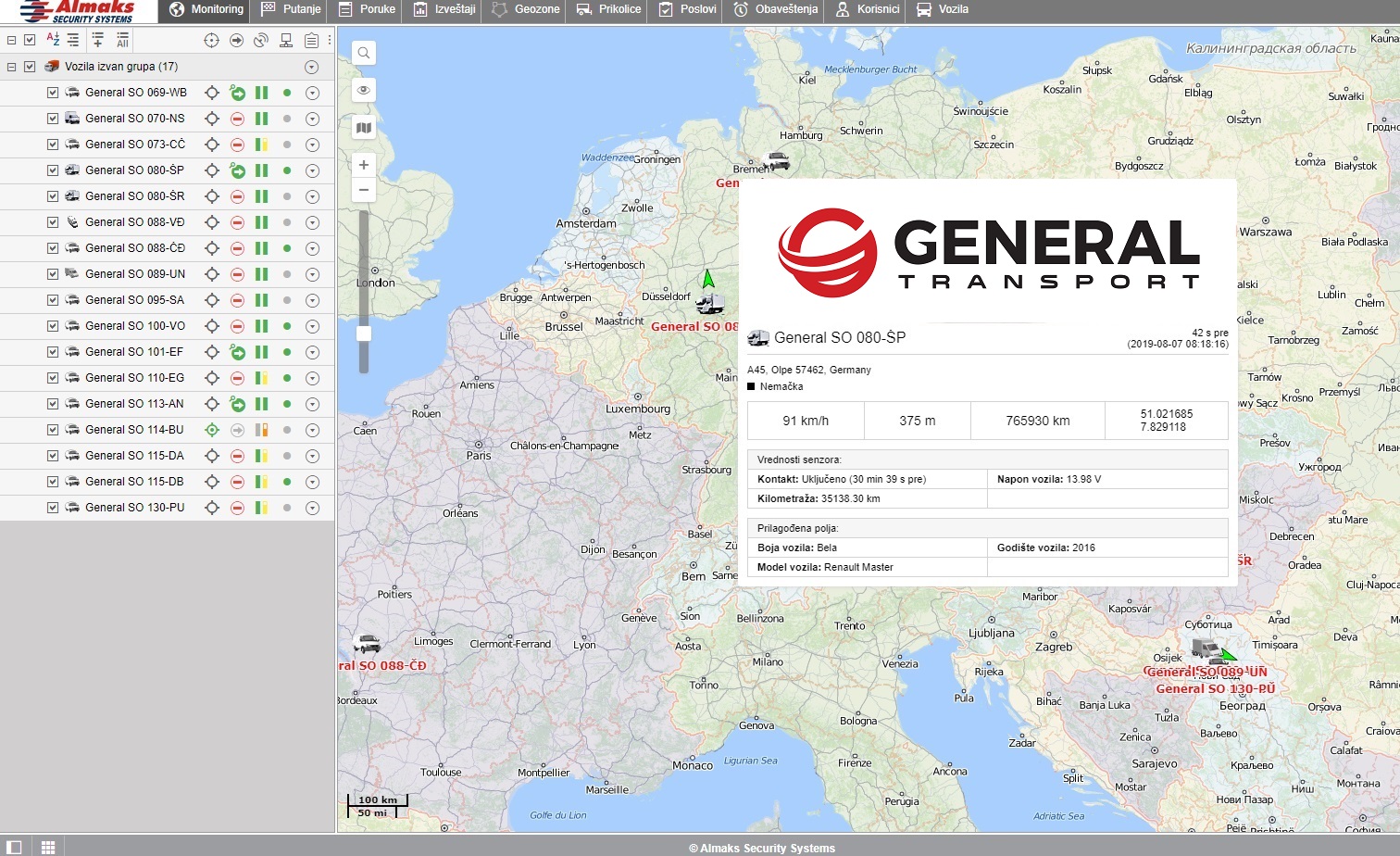Sort the vehicle list alphabetically A-Z
Viewport: 1400px width, 856px height.
(53, 40)
